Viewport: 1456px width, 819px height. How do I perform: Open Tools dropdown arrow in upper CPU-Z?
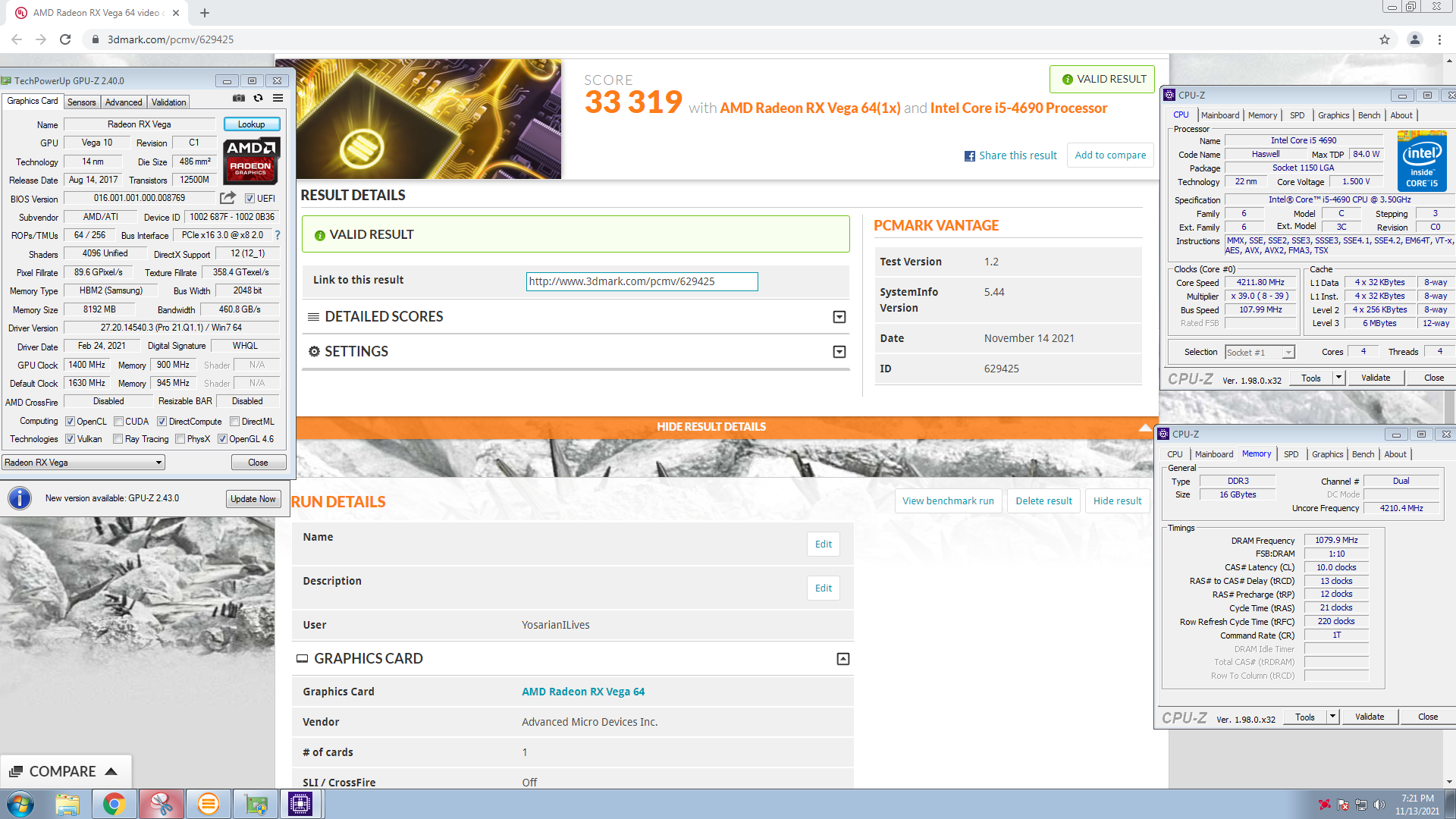coord(1338,378)
